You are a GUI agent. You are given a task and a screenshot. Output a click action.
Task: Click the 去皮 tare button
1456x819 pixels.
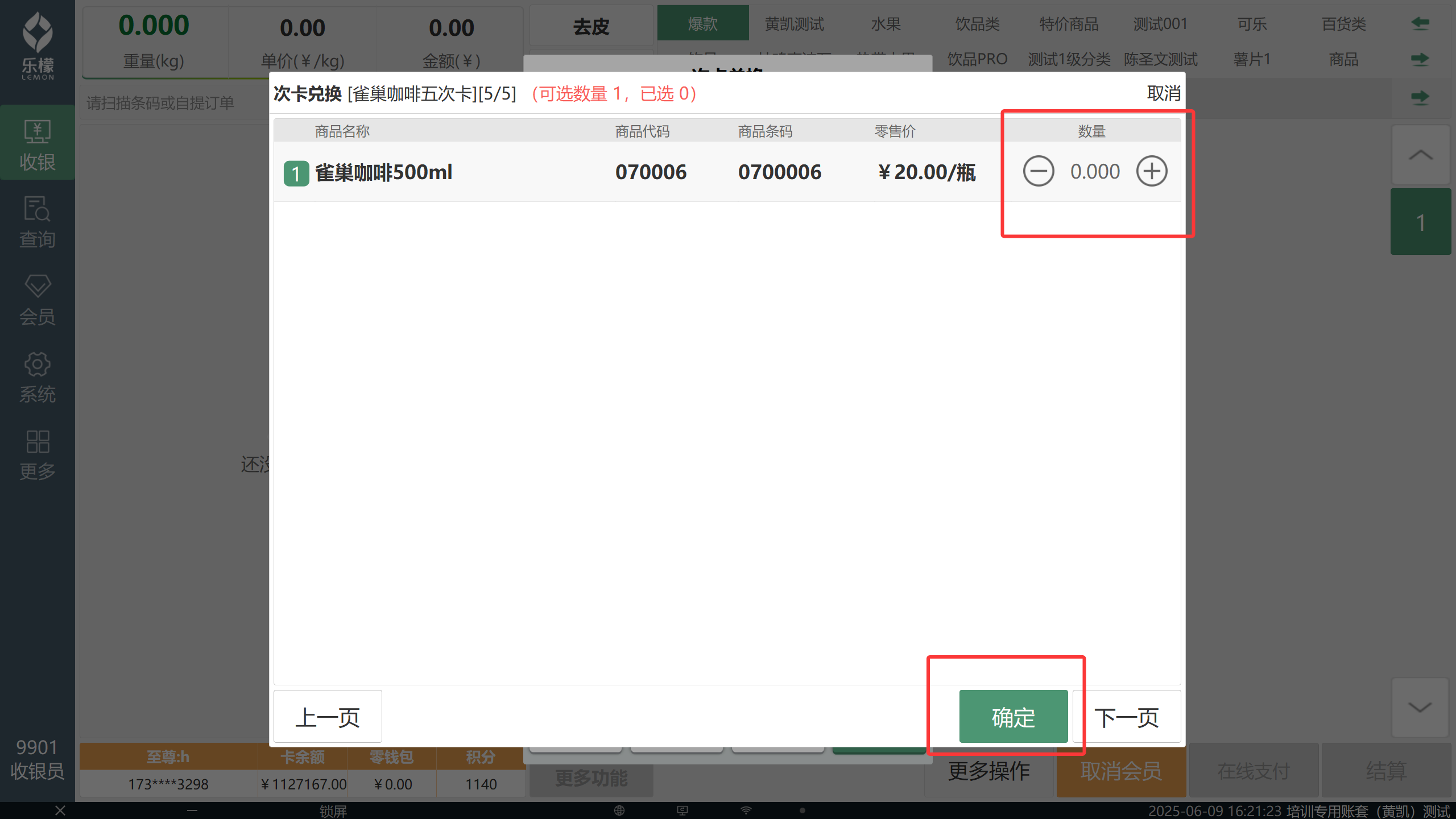(x=591, y=26)
